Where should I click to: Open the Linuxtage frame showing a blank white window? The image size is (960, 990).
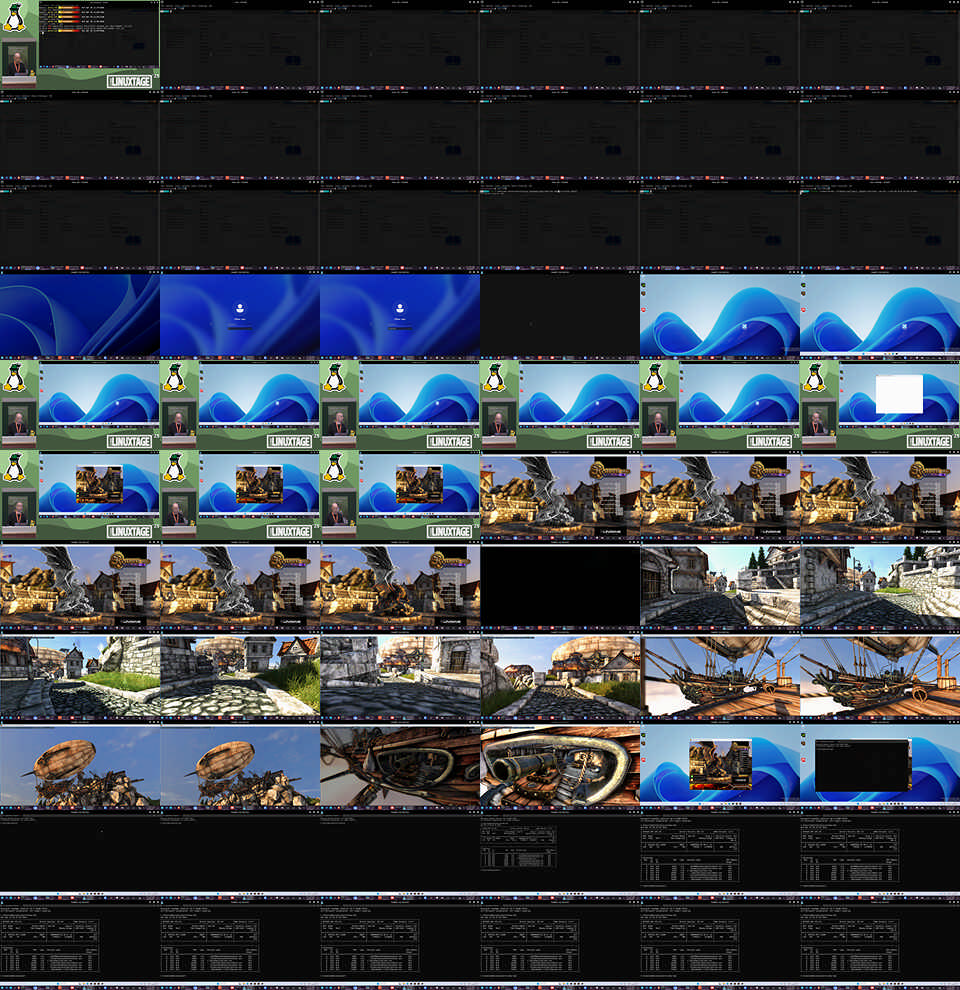[880, 405]
